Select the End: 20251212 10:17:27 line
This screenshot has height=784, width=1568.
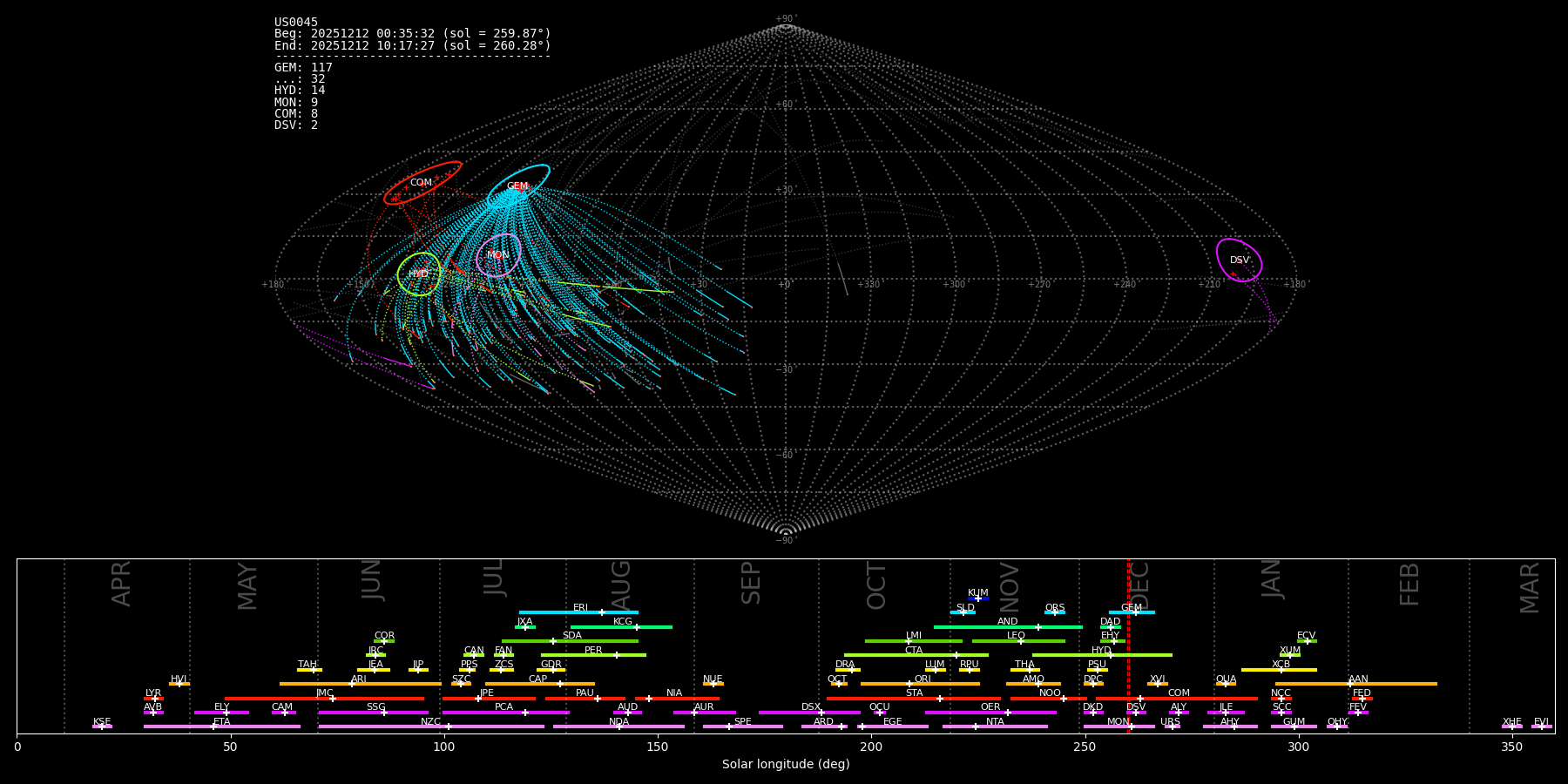(x=413, y=45)
